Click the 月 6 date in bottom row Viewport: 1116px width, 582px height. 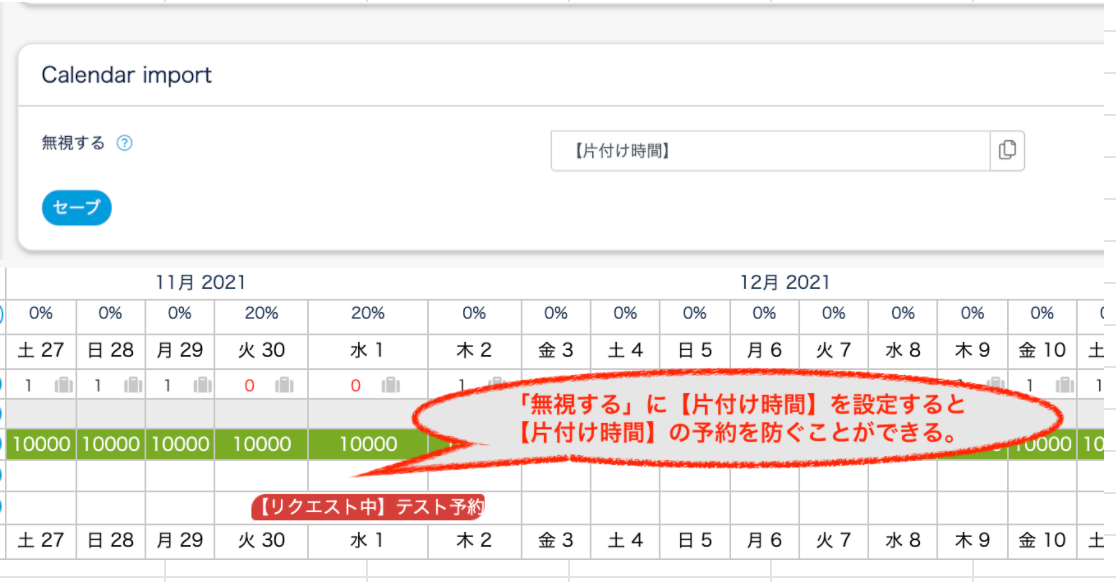coord(764,541)
